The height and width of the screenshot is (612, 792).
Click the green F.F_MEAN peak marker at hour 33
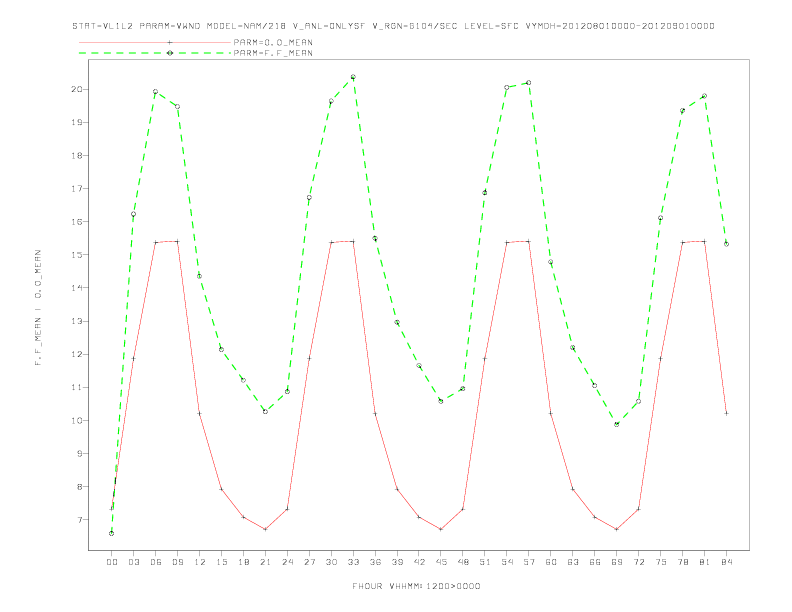(353, 77)
